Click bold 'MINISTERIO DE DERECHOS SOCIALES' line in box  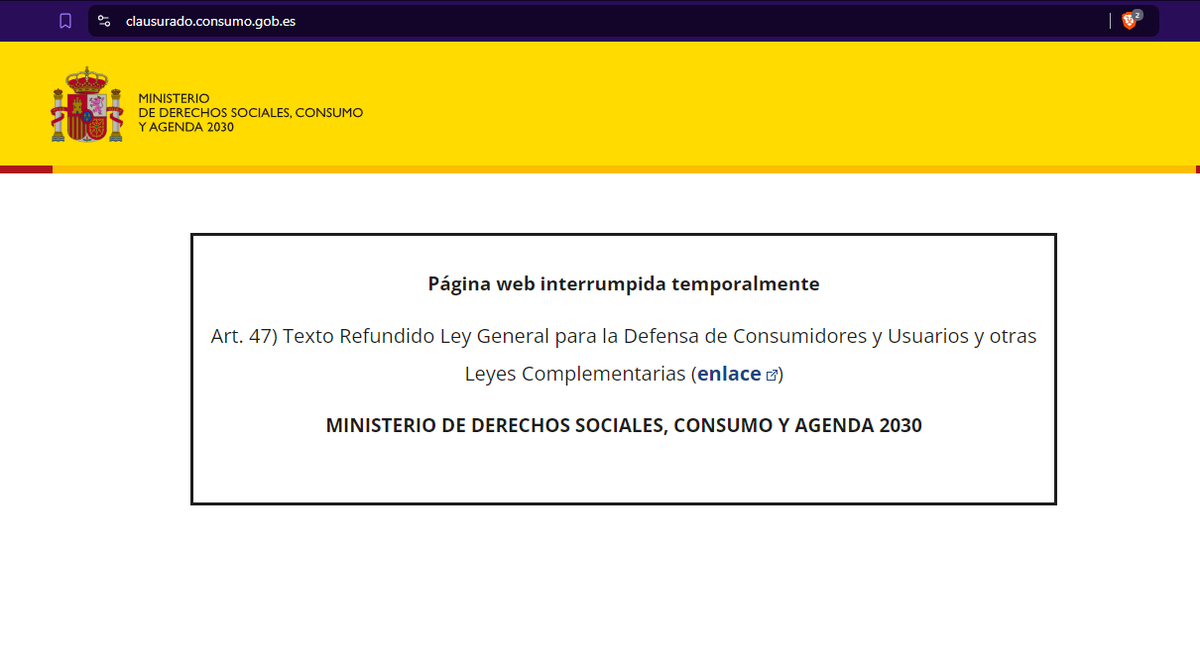click(624, 426)
